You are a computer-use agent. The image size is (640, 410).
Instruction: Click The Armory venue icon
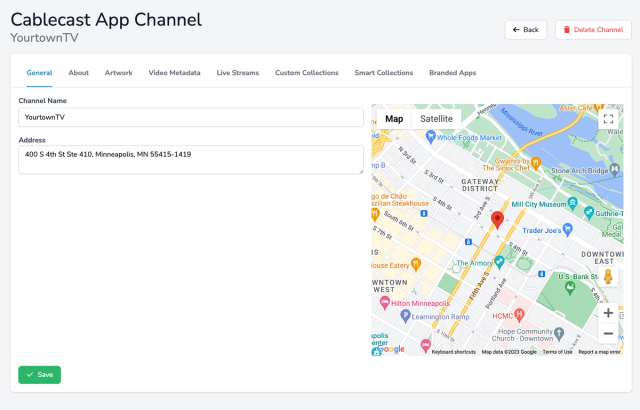[x=499, y=261]
